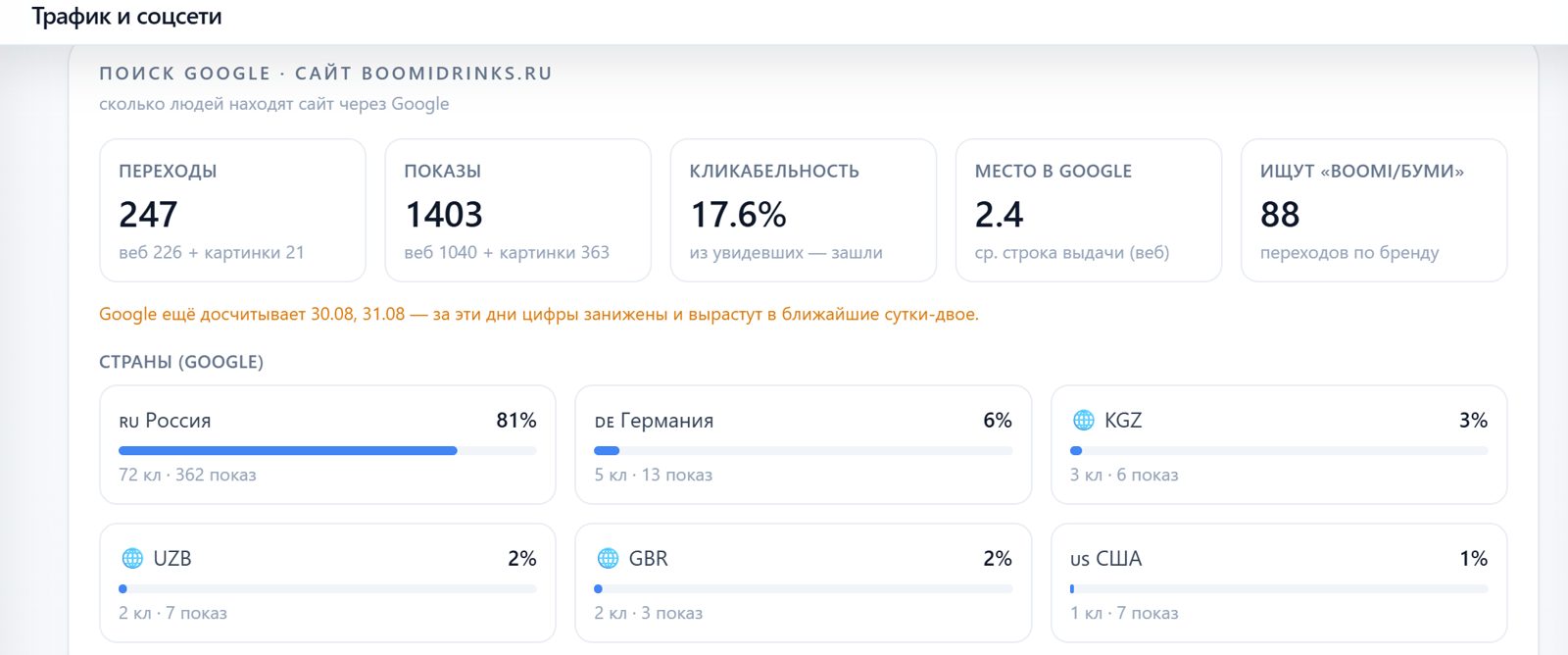Viewport: 1568px width, 655px height.
Task: Click text 5 кл · 13 показ
Action: point(654,476)
